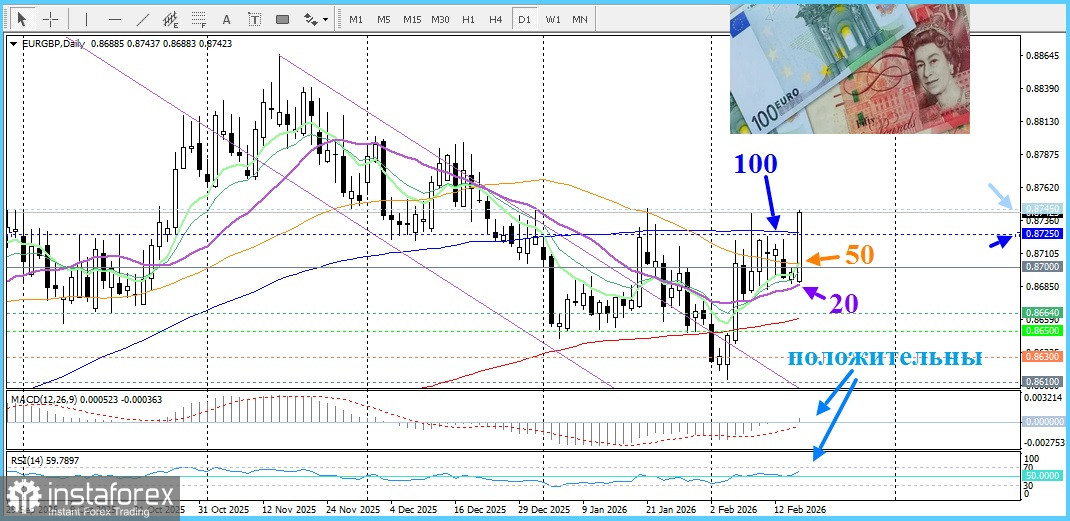Click the EURGBP,Daily chart title text
The image size is (1070, 521).
pyautogui.click(x=55, y=44)
